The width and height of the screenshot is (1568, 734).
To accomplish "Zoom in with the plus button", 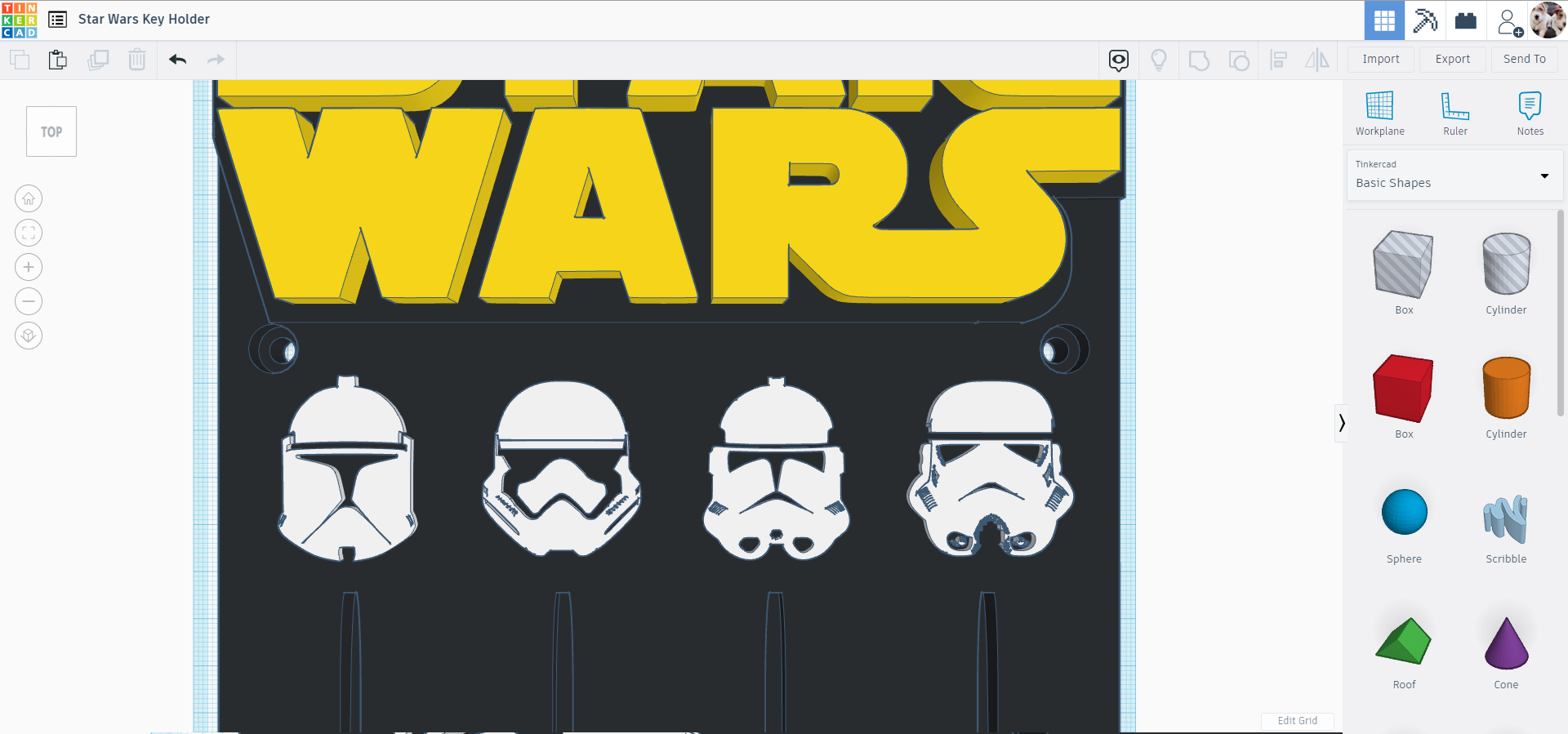I will click(x=29, y=267).
